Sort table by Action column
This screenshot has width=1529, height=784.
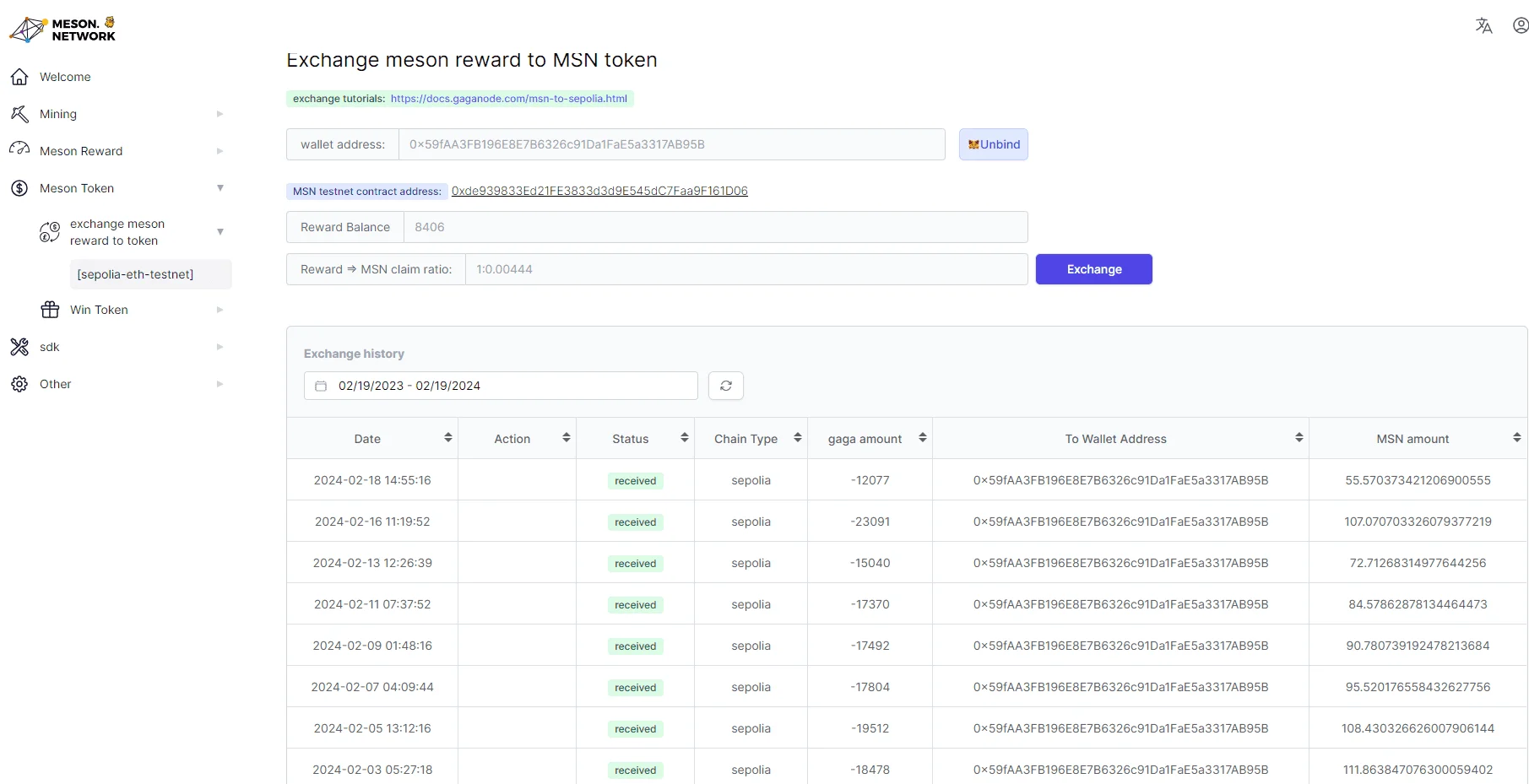pos(567,438)
